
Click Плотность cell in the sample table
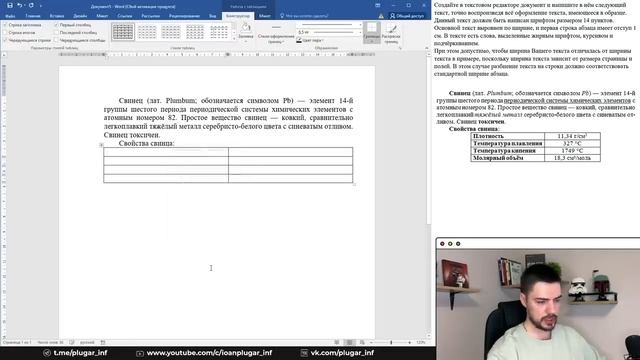[x=507, y=136]
